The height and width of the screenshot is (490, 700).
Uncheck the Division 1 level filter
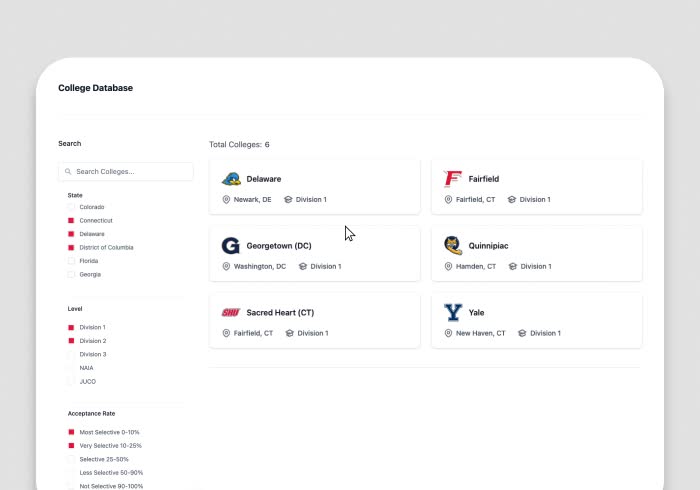[71, 328]
